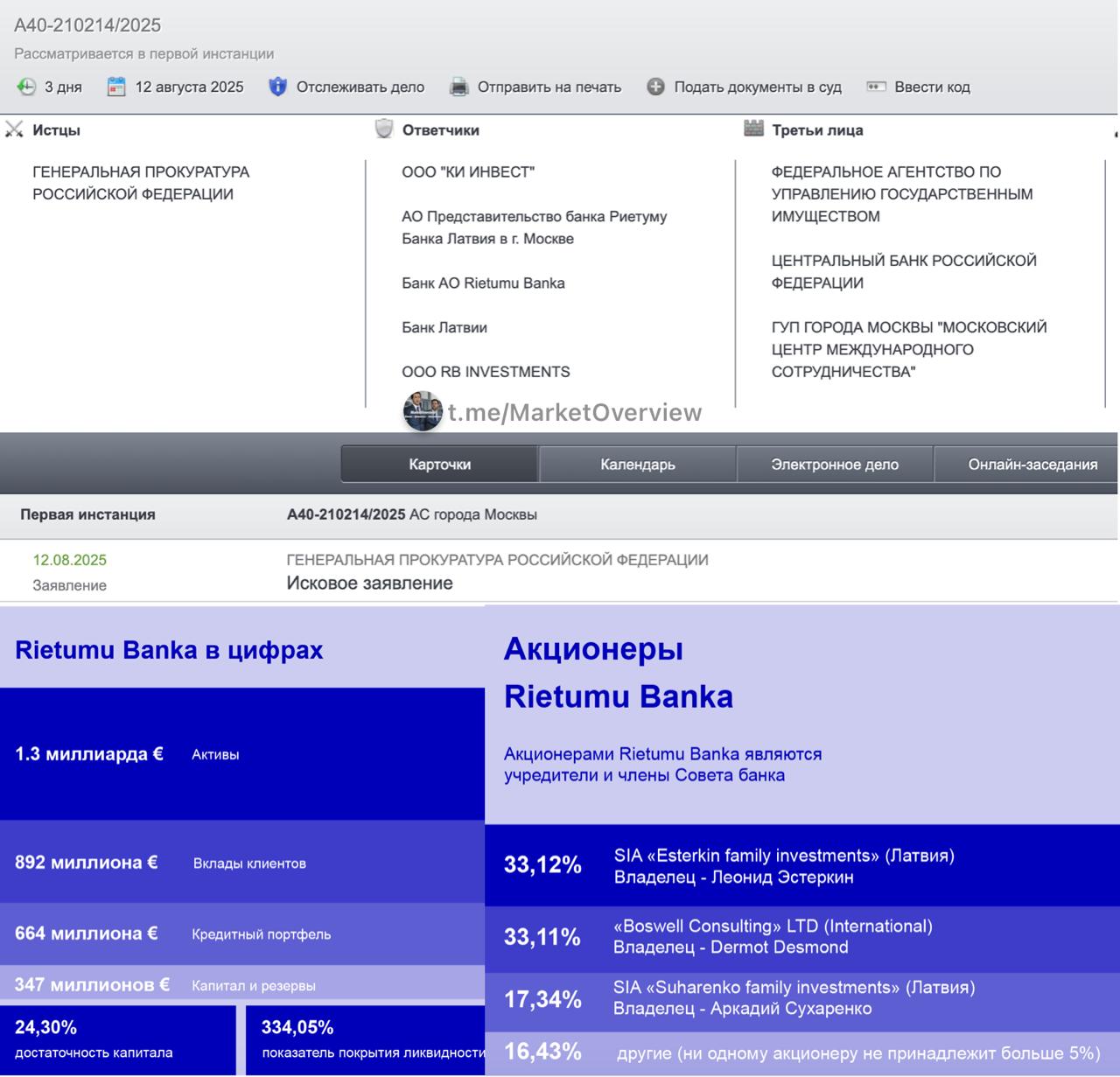Image resolution: width=1120 pixels, height=1077 pixels.
Task: Click the MarketOverview channel avatar
Action: click(423, 411)
